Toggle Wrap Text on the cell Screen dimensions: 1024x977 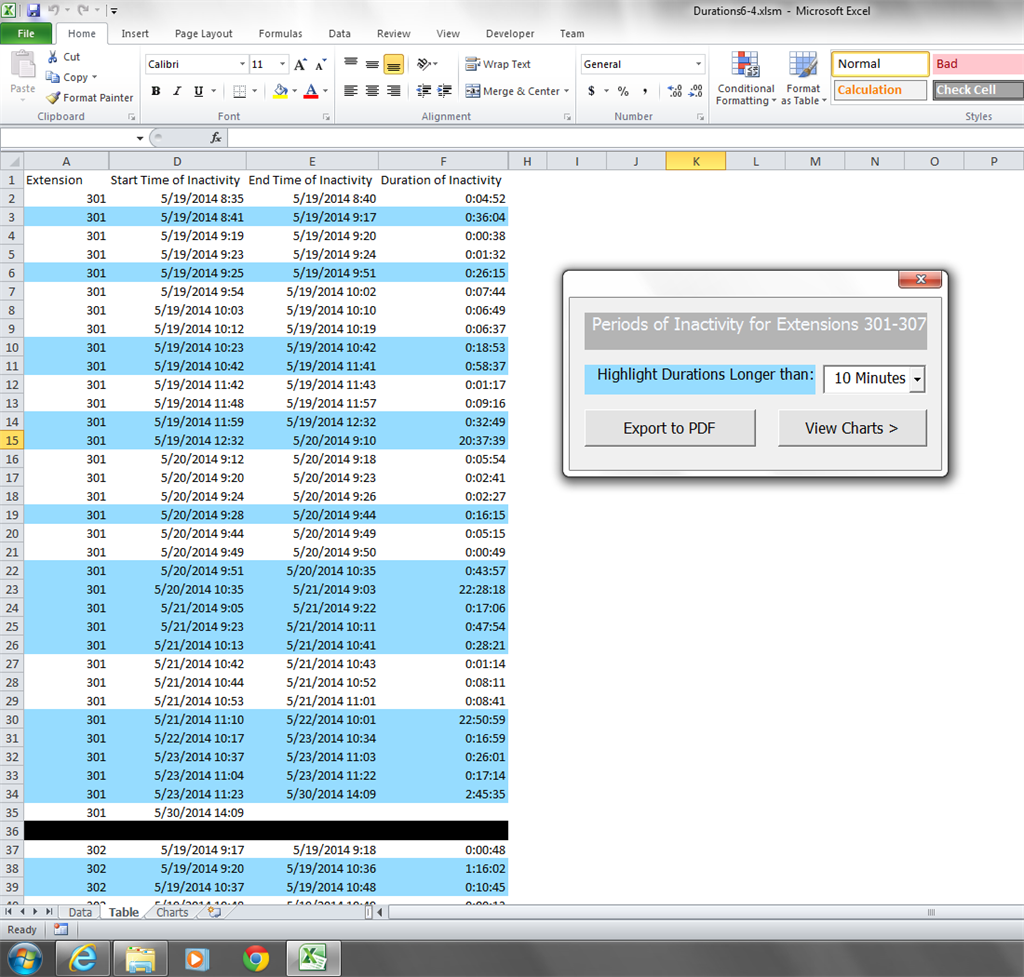click(x=498, y=65)
